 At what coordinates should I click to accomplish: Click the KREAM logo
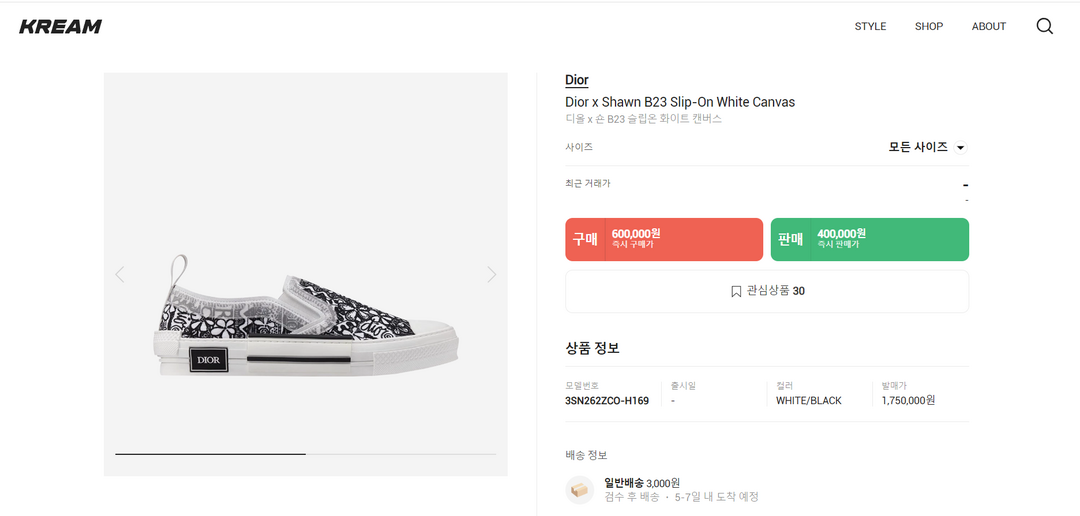pos(60,27)
